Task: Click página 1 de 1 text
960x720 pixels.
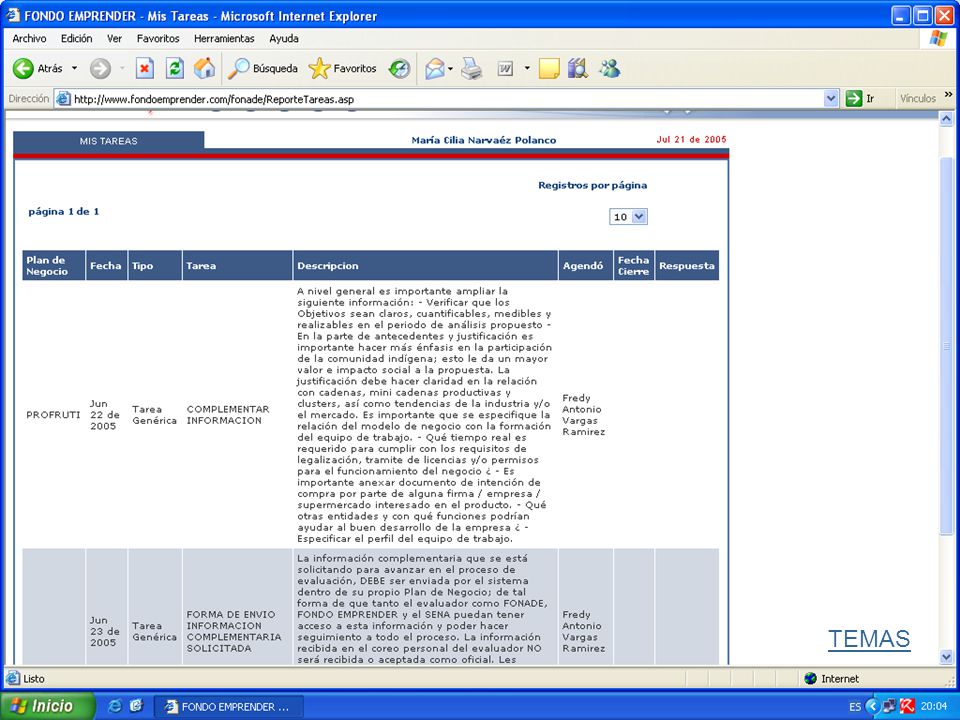Action: pyautogui.click(x=64, y=212)
